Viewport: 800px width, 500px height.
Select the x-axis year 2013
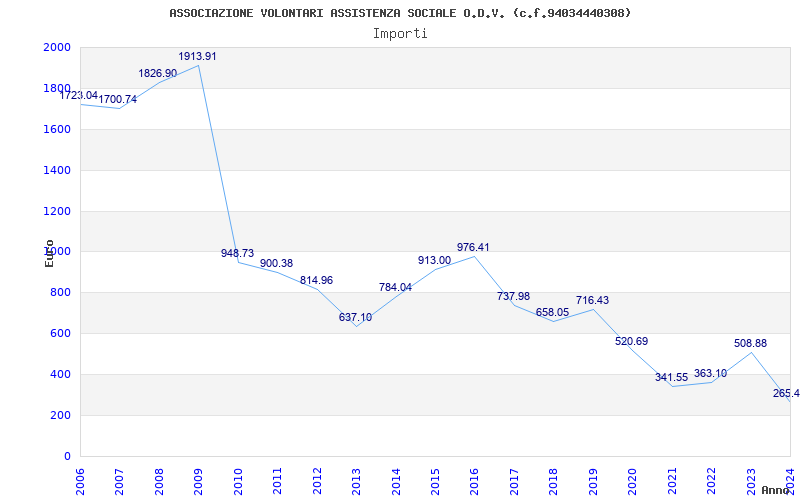click(x=356, y=482)
